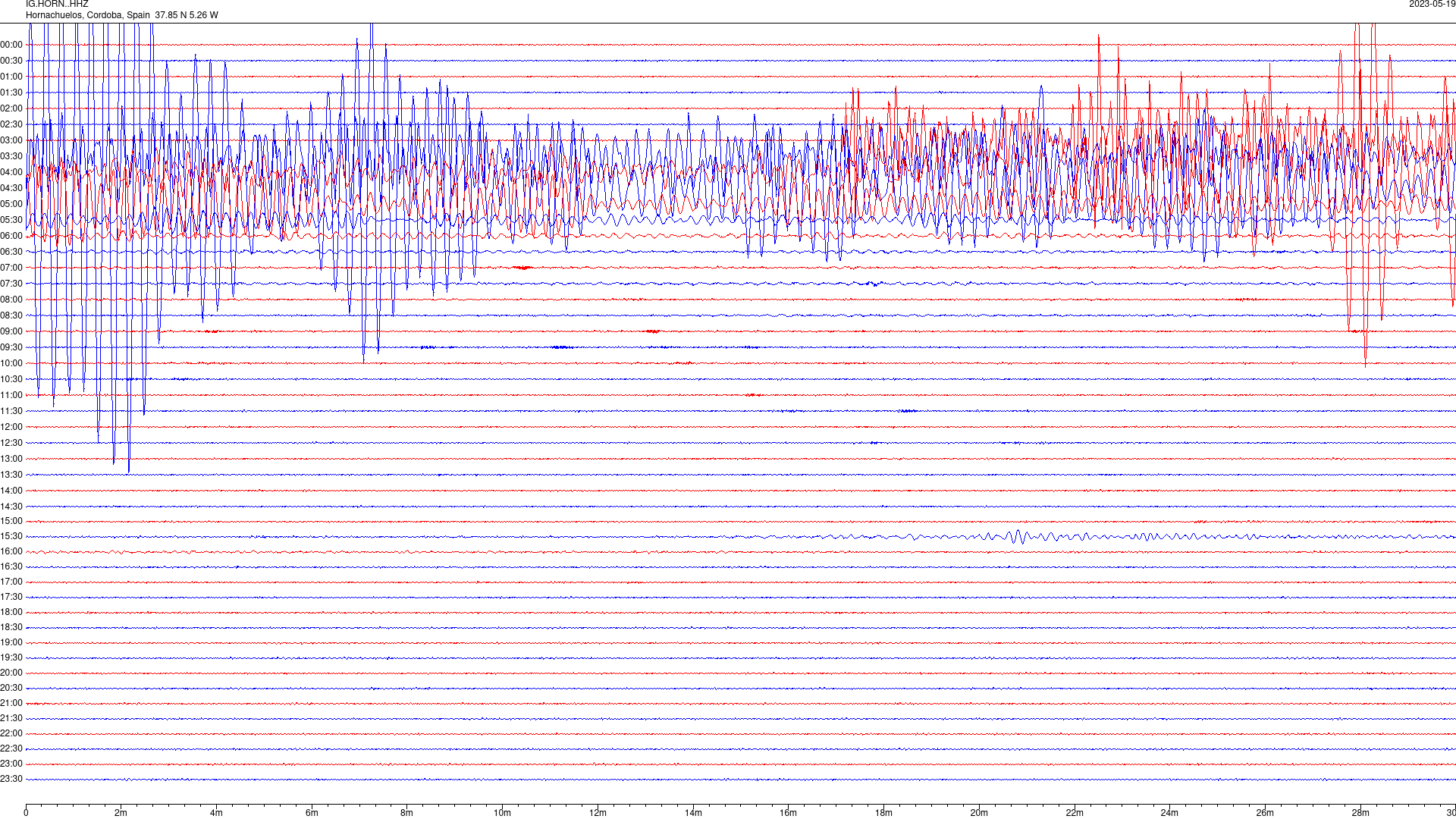The image size is (1456, 819).
Task: Choose the 11:00 row label
Action: 11,395
